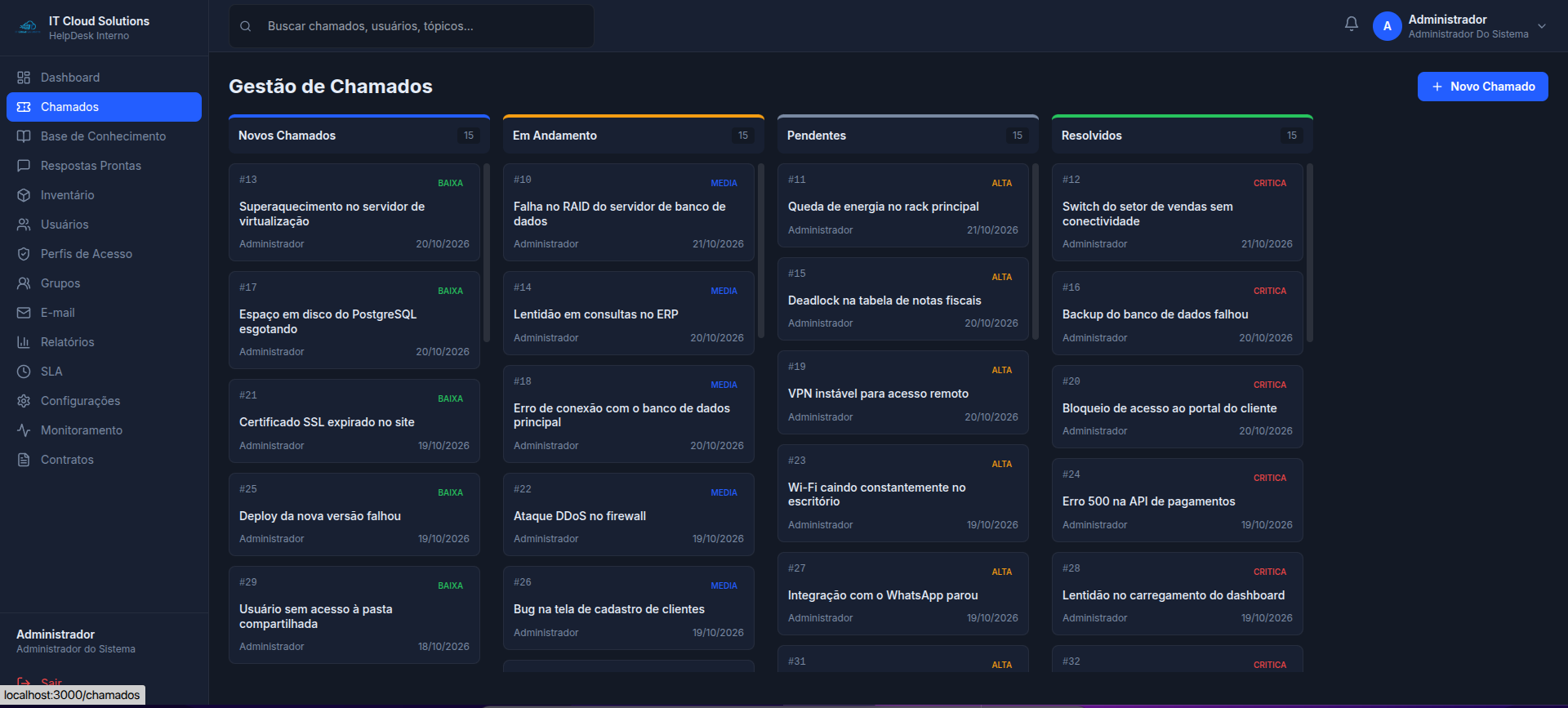Select the Pendentes column header
The image size is (1568, 708).
(908, 135)
